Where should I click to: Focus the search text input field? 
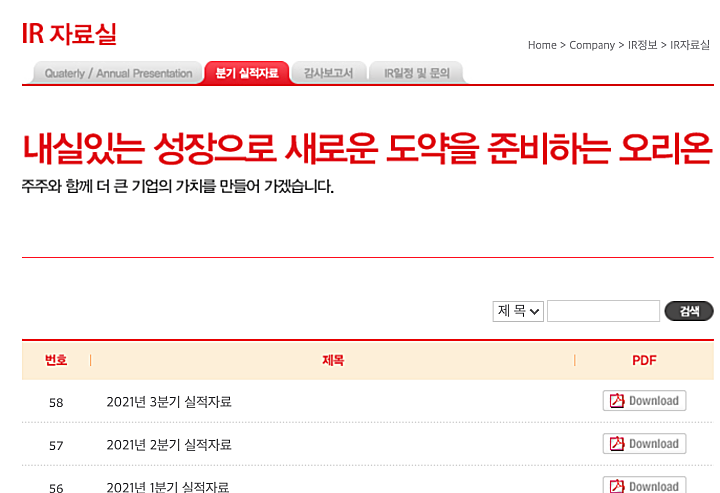pyautogui.click(x=603, y=311)
